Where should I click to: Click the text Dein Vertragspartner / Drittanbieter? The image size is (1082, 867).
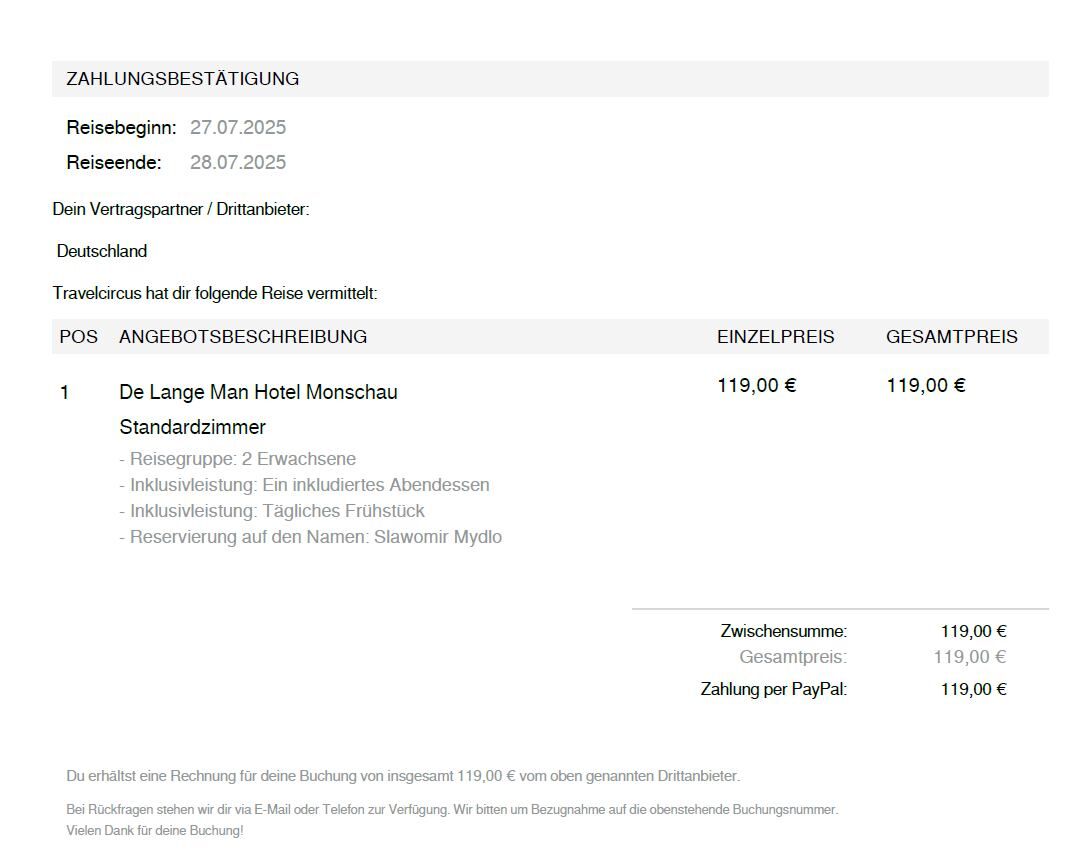181,209
